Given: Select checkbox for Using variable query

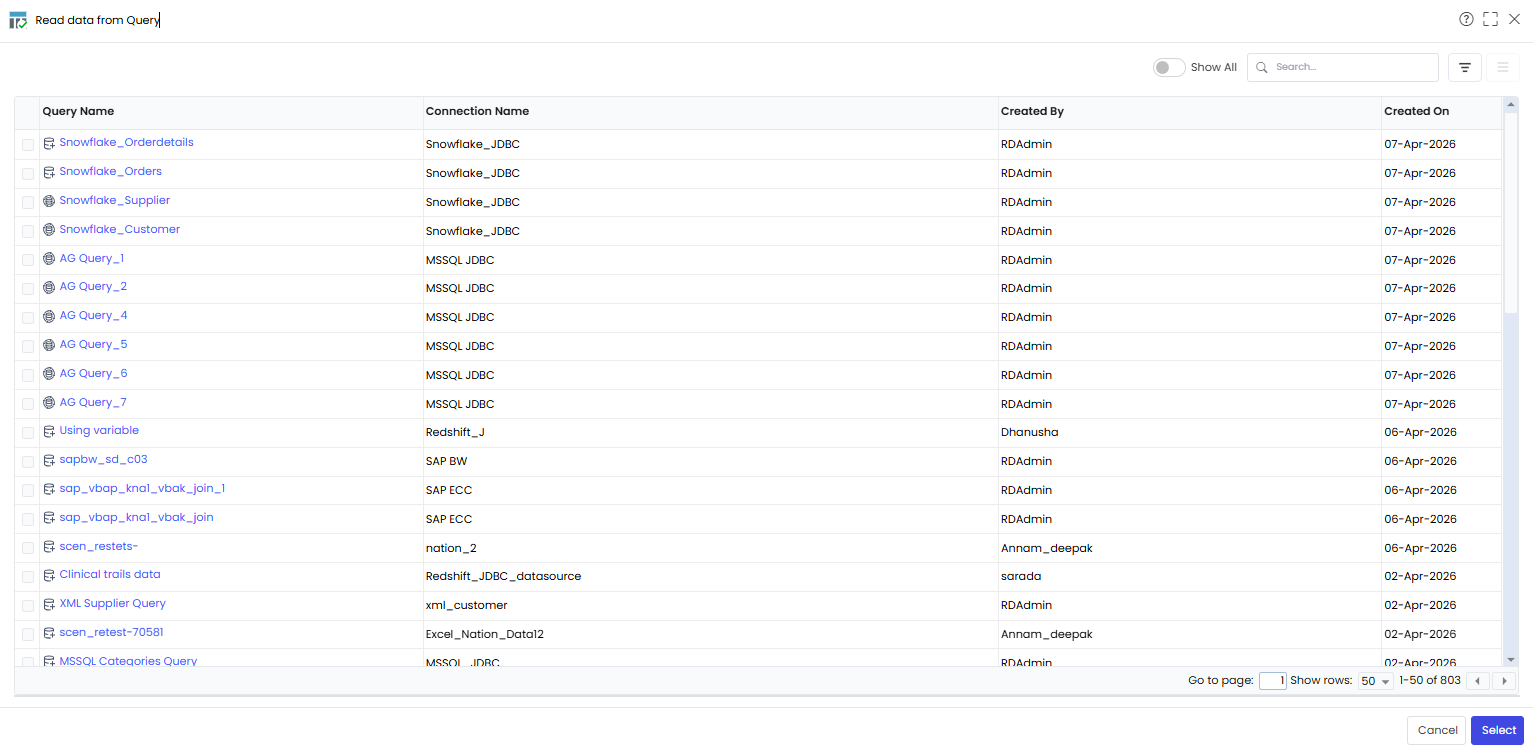Looking at the screenshot, I should [x=28, y=433].
